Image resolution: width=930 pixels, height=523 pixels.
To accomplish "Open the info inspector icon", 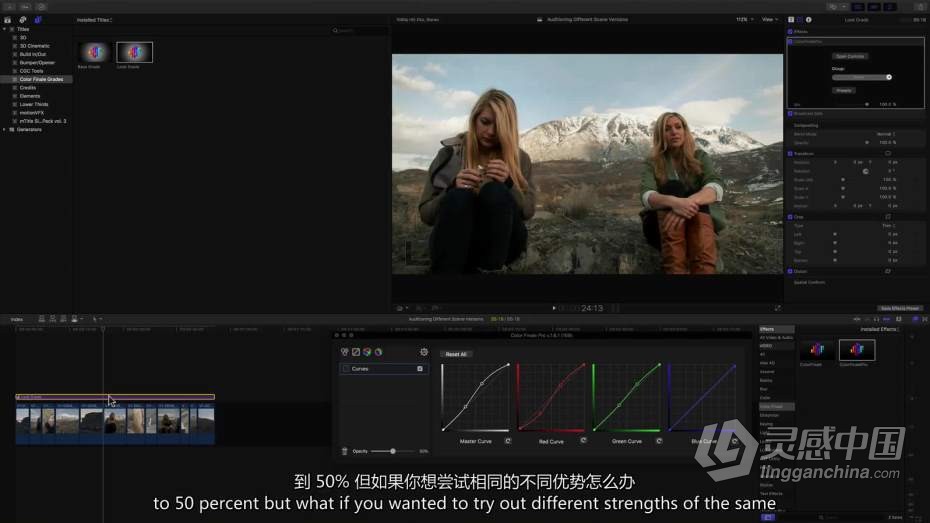I will click(x=808, y=20).
